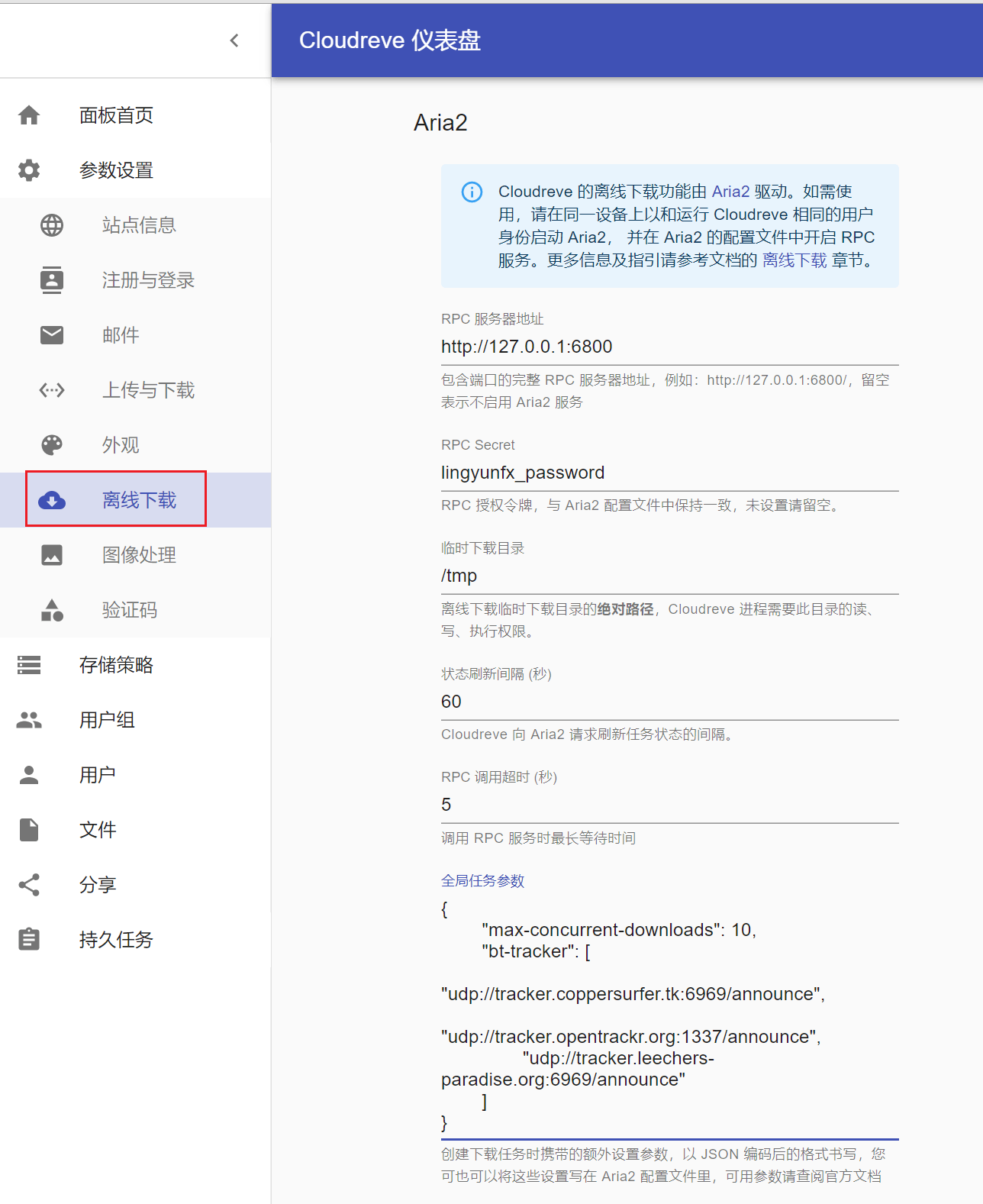Click the 全局任务参数 field label
The image size is (983, 1204).
click(483, 881)
